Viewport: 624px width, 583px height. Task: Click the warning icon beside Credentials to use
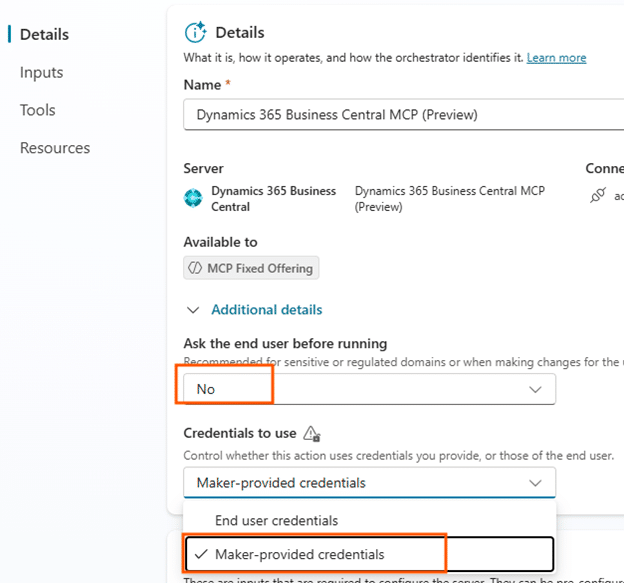pyautogui.click(x=312, y=433)
